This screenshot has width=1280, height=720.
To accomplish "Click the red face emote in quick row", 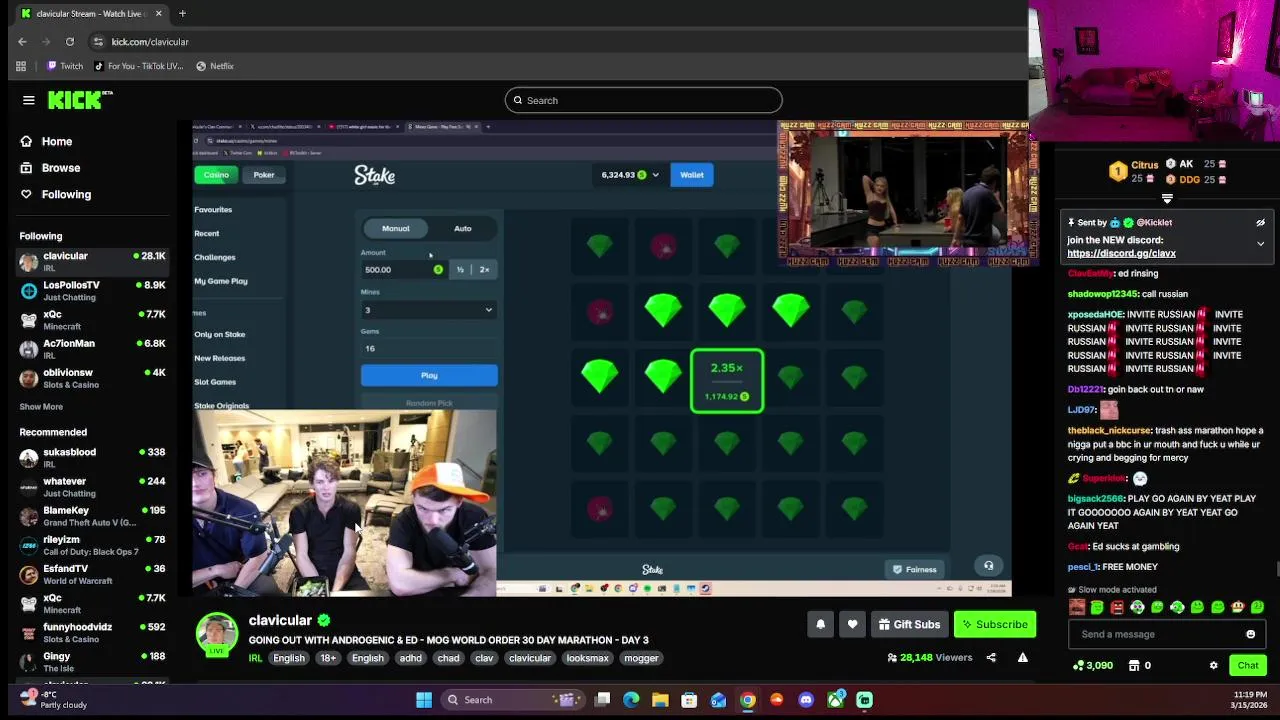I will tap(1117, 607).
